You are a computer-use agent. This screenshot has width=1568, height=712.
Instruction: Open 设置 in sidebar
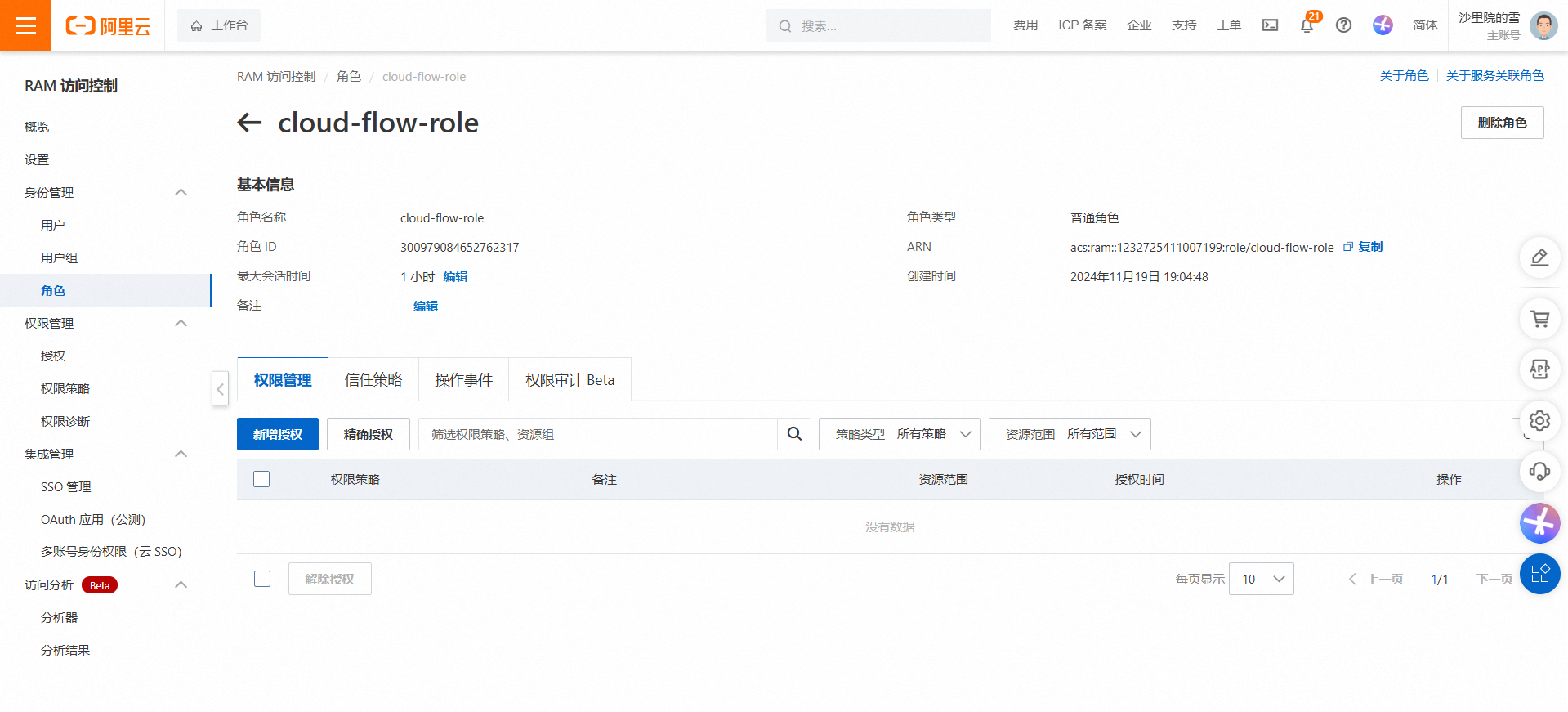pos(37,159)
